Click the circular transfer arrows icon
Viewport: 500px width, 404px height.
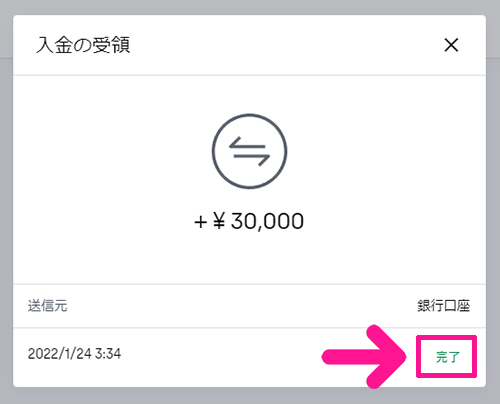pos(249,151)
